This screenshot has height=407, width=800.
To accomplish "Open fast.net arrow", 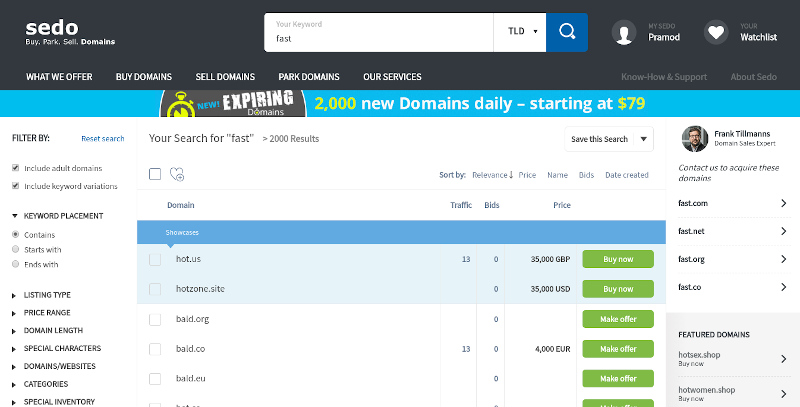I will click(784, 231).
